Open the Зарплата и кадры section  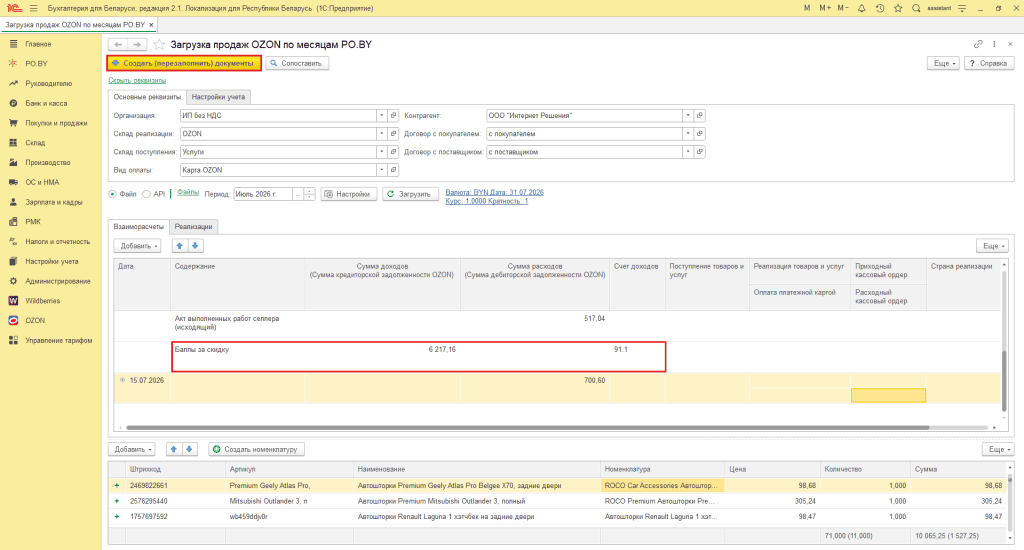point(54,202)
